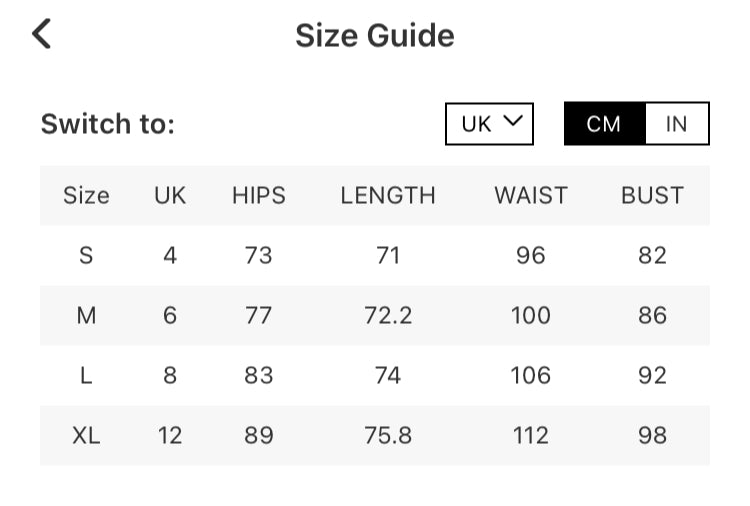Switch measurements to IN
Screen dimensions: 750x506
point(677,124)
